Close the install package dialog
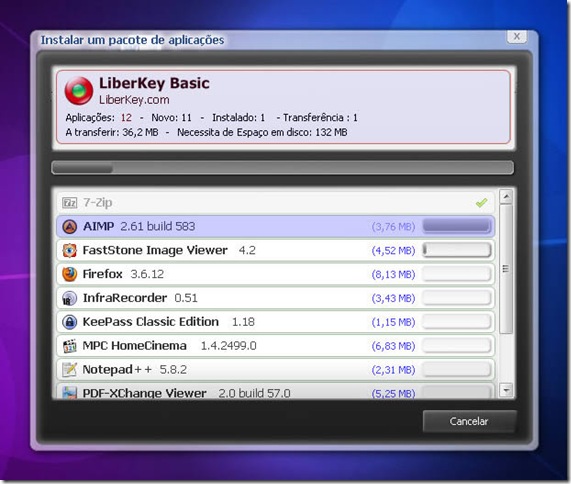 517,36
